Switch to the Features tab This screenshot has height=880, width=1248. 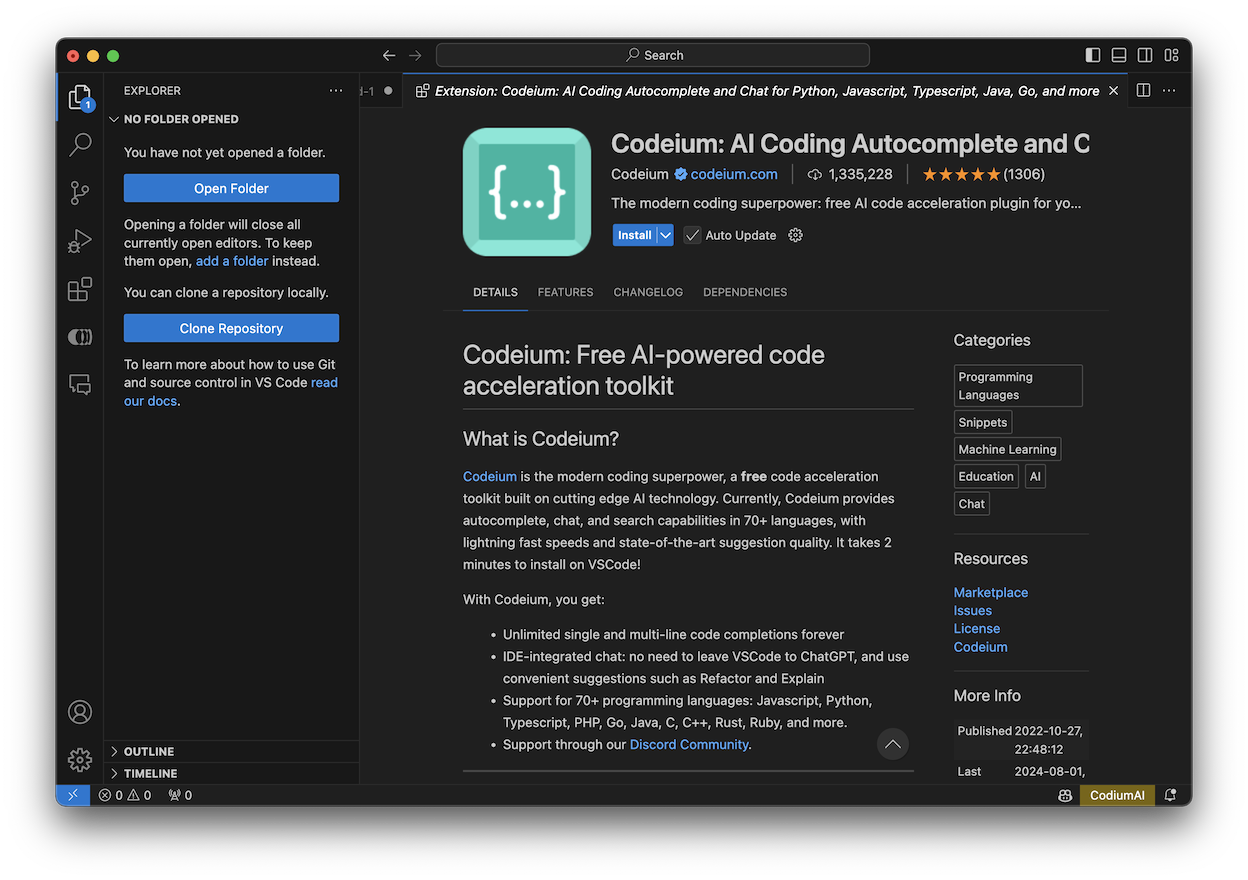click(565, 292)
